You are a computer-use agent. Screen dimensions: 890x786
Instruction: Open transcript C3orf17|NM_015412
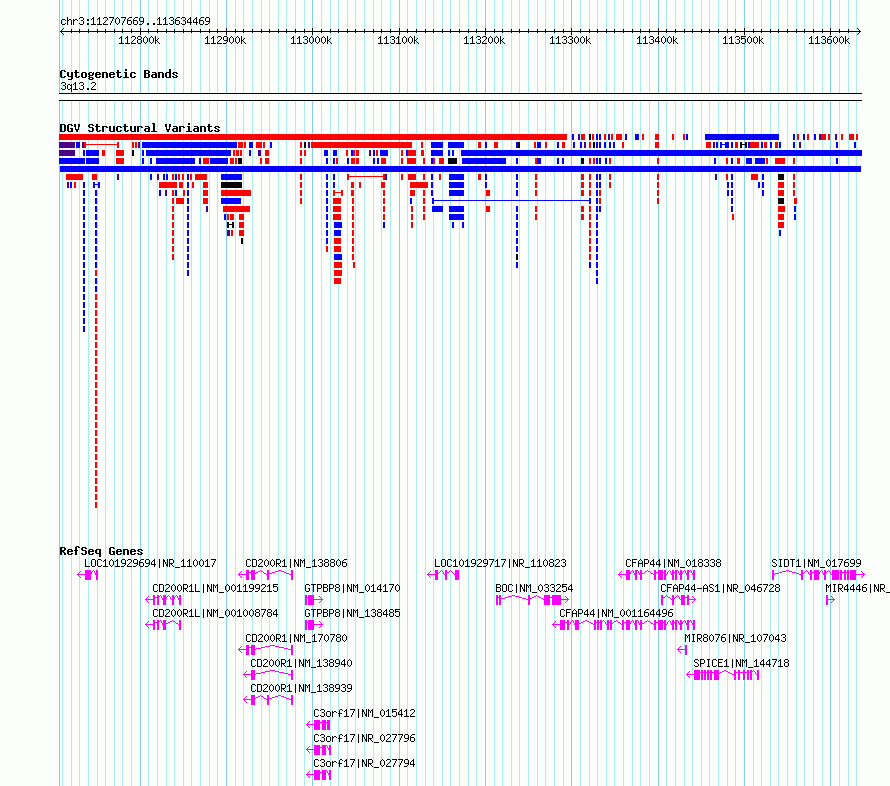364,713
